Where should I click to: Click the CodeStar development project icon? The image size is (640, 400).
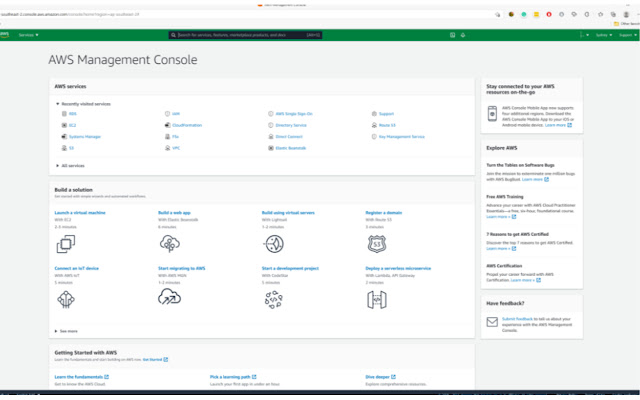click(273, 300)
